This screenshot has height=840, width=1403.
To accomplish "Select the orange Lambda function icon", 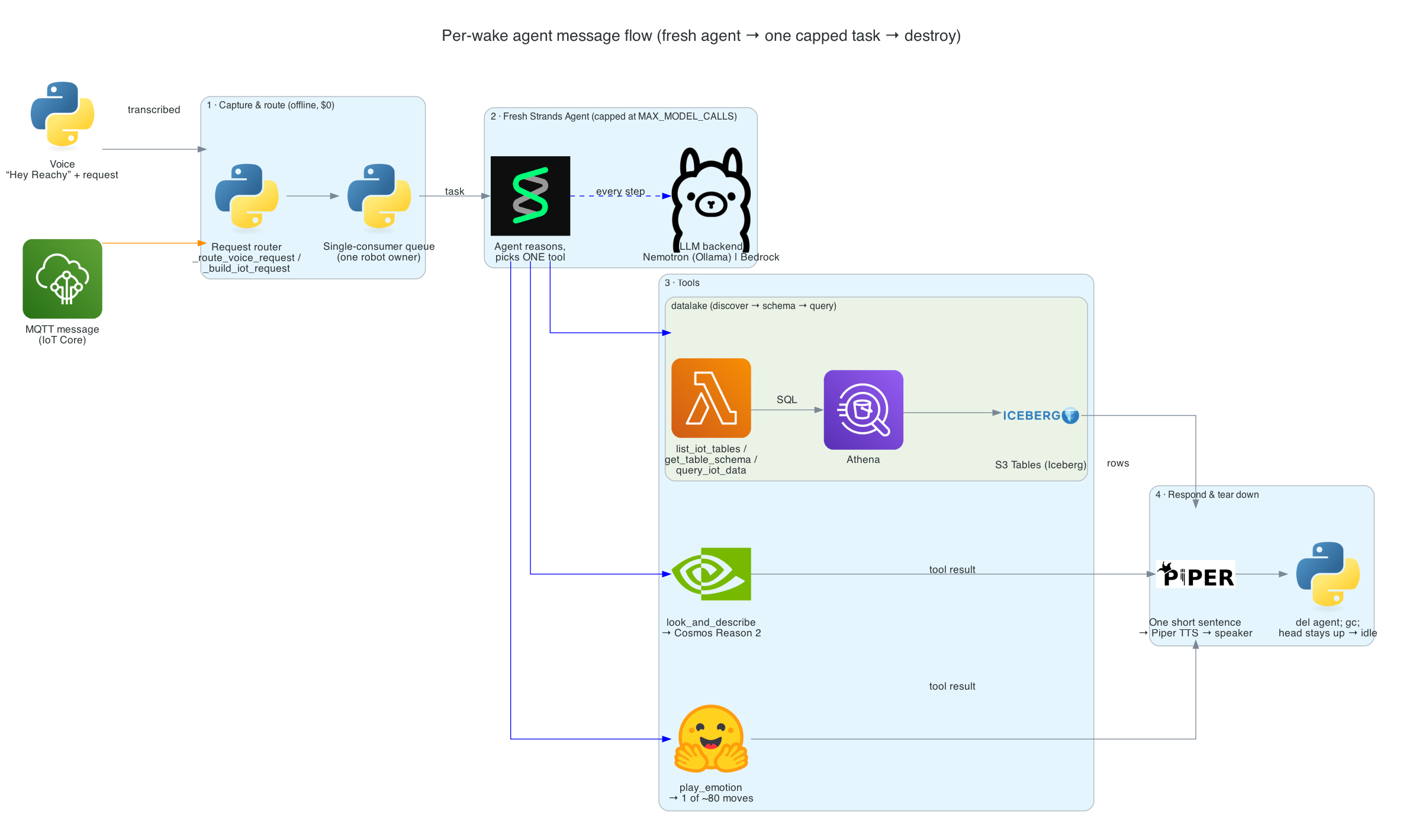I will point(711,398).
